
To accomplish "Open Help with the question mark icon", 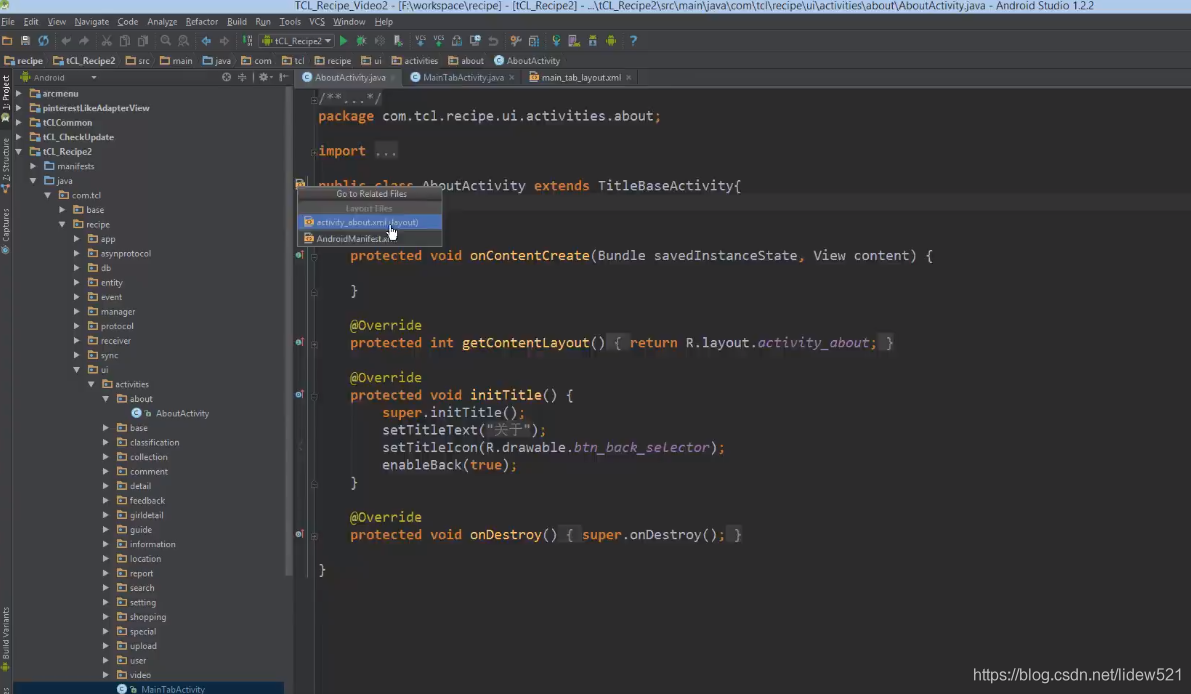I will [x=632, y=41].
